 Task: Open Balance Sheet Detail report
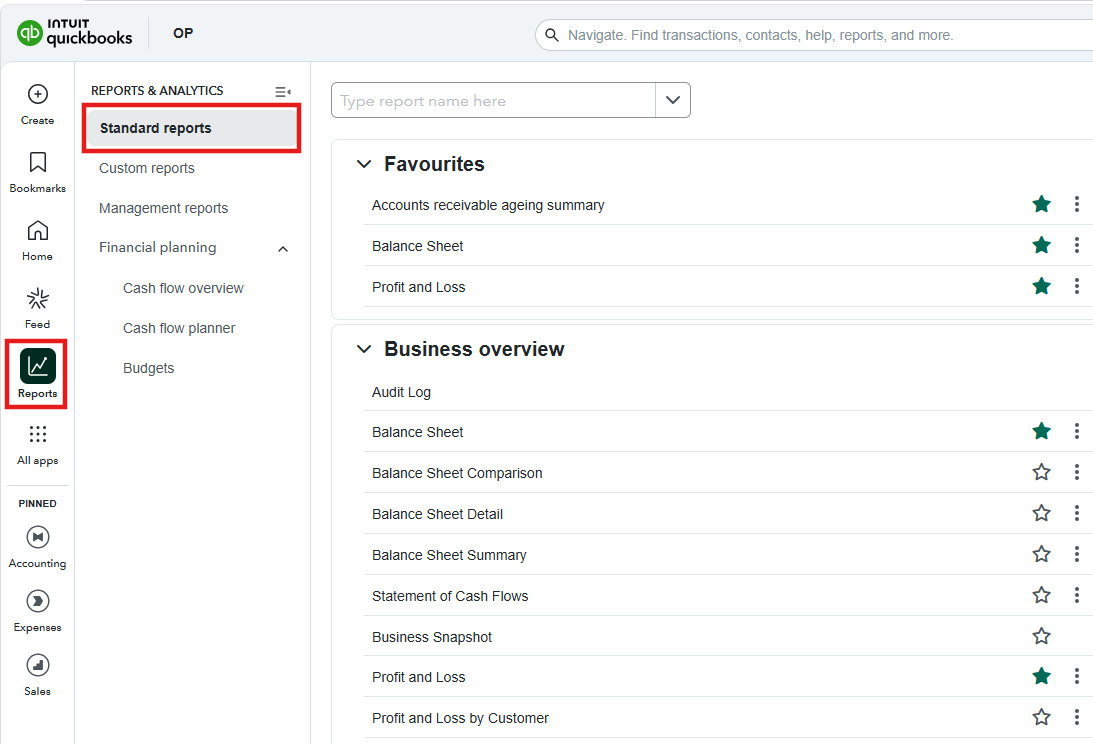click(x=438, y=514)
